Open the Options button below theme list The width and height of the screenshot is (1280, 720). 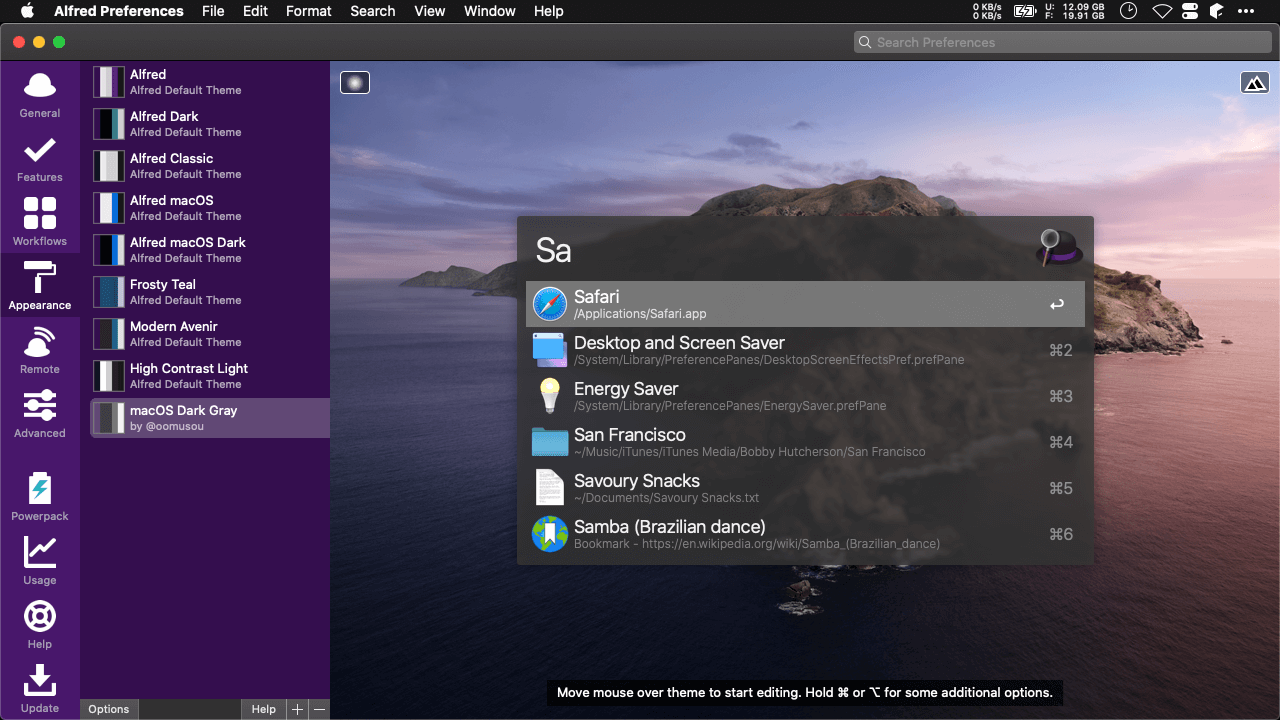[x=109, y=709]
